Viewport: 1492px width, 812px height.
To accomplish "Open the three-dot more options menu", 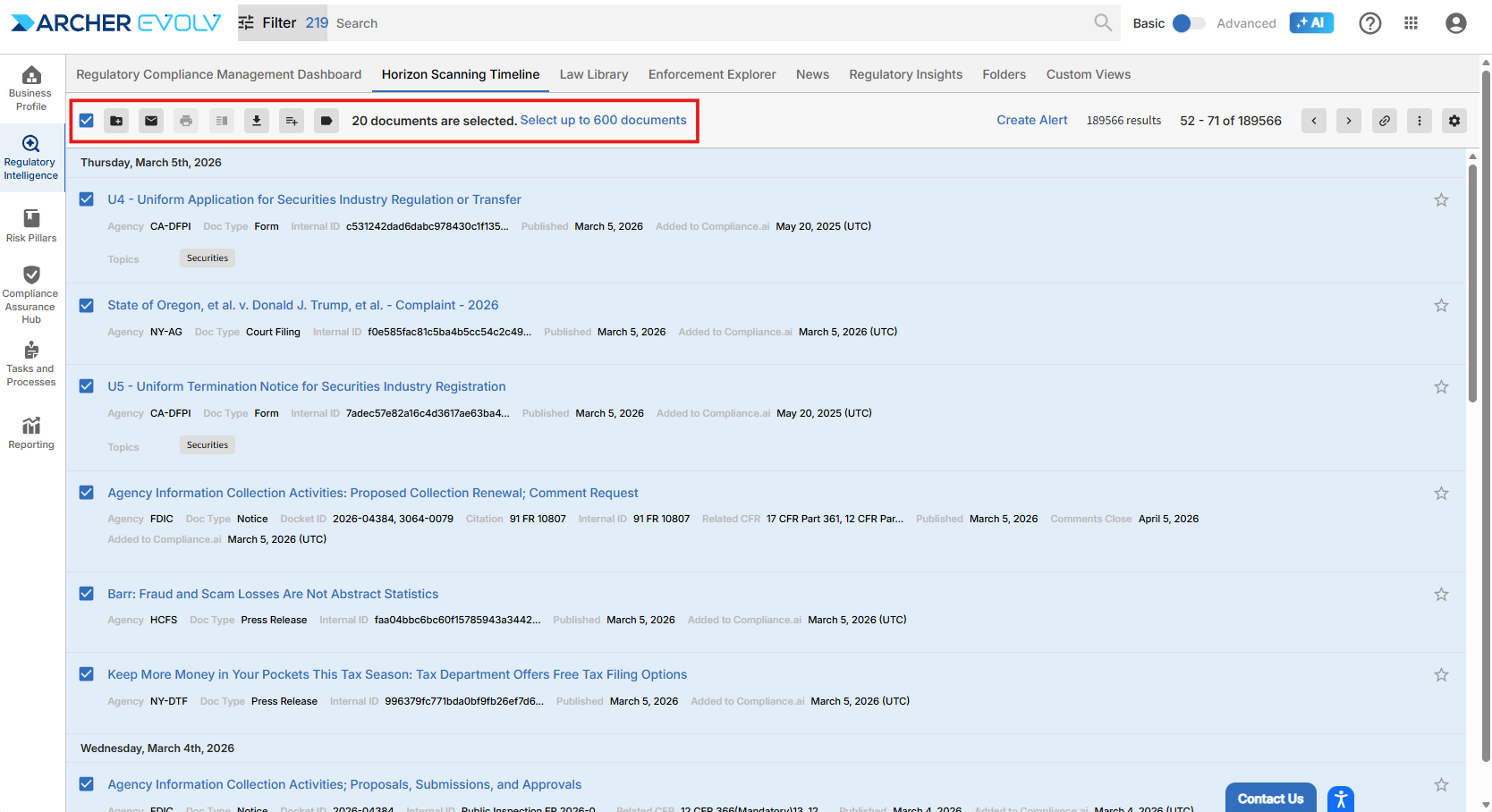I will click(1419, 121).
